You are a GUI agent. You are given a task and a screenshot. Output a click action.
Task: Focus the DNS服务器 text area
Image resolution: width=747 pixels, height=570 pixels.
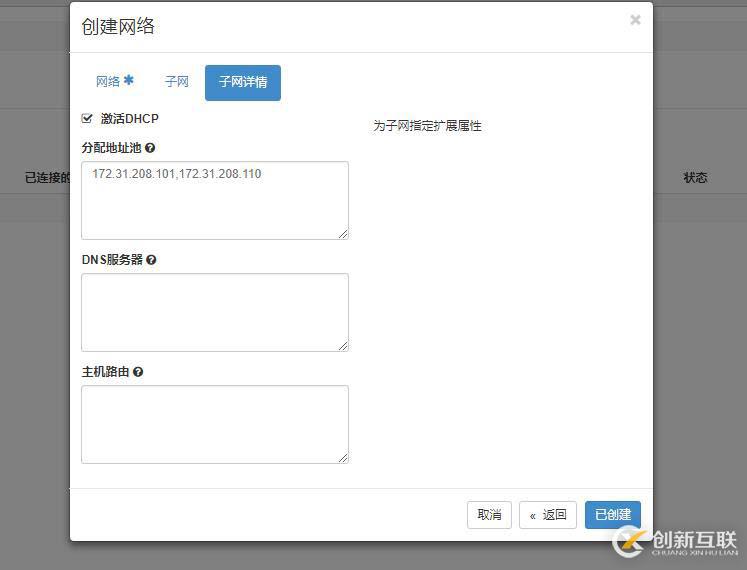215,312
